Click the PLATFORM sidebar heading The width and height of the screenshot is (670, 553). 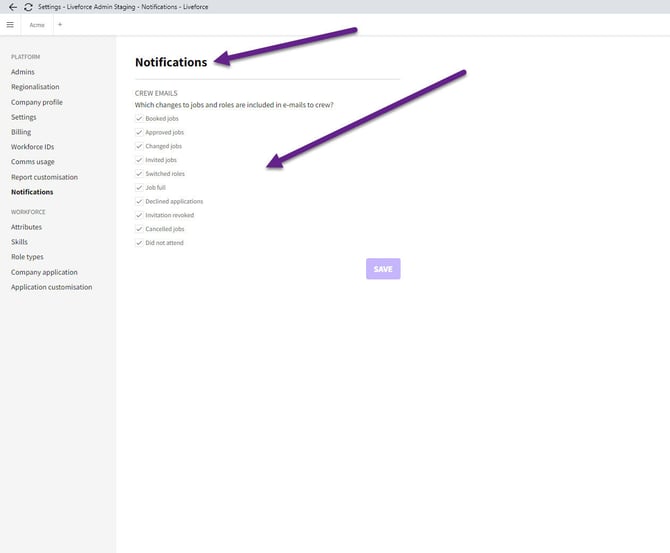pos(26,57)
